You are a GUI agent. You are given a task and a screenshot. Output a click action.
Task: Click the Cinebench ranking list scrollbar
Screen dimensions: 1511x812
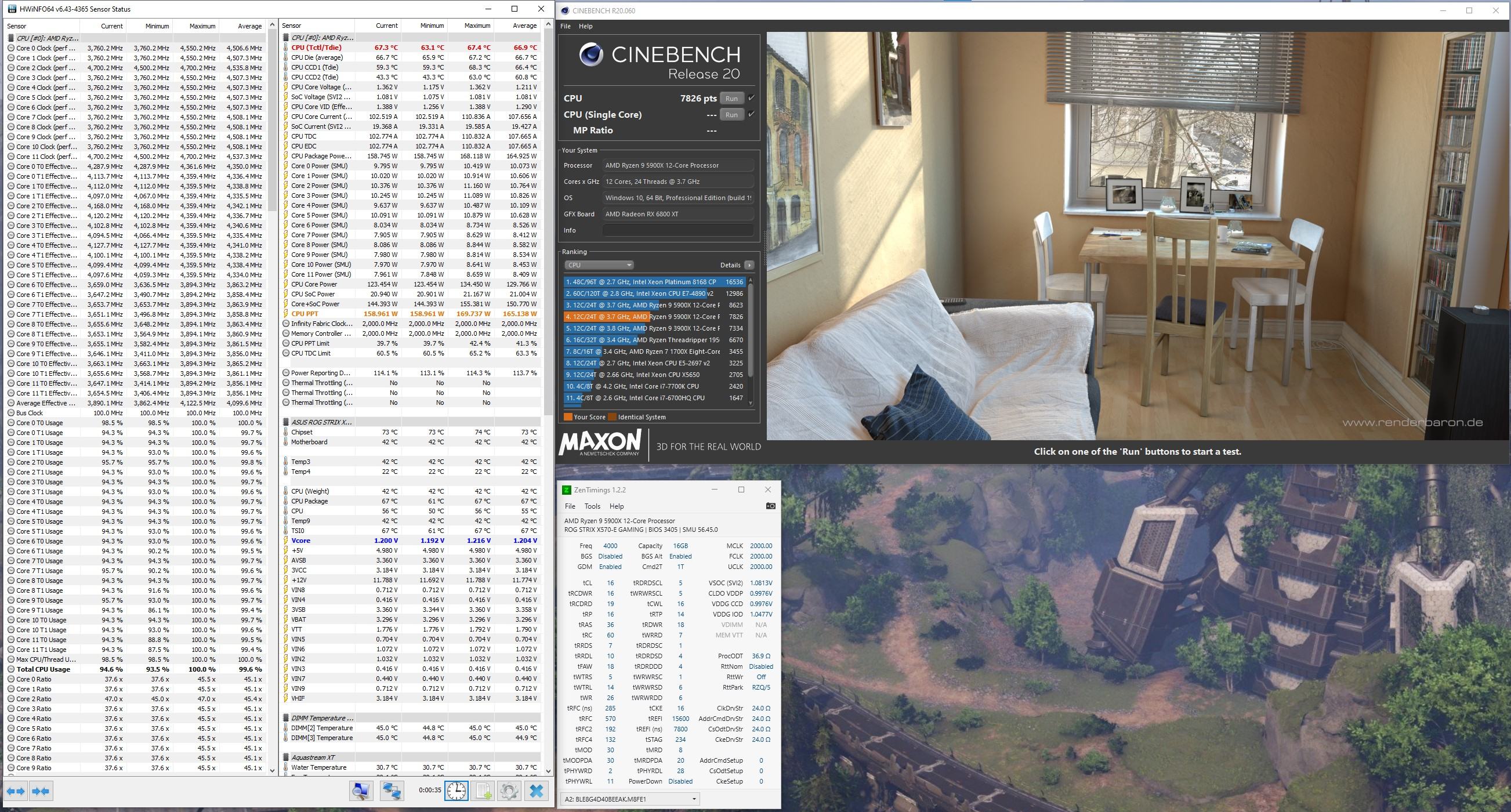coord(749,332)
